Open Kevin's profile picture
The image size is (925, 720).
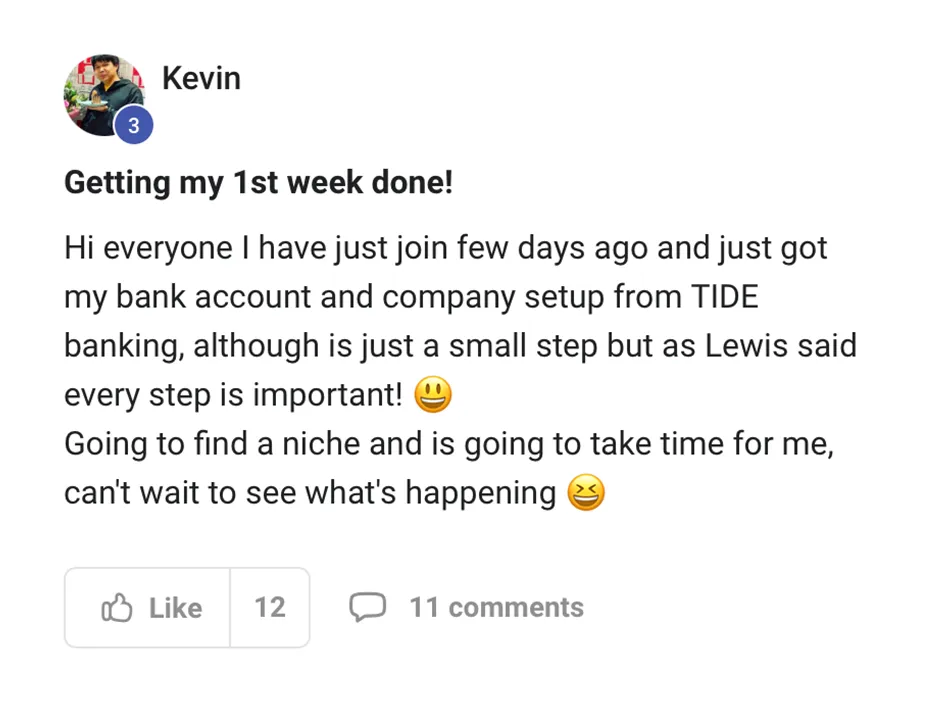(x=102, y=94)
